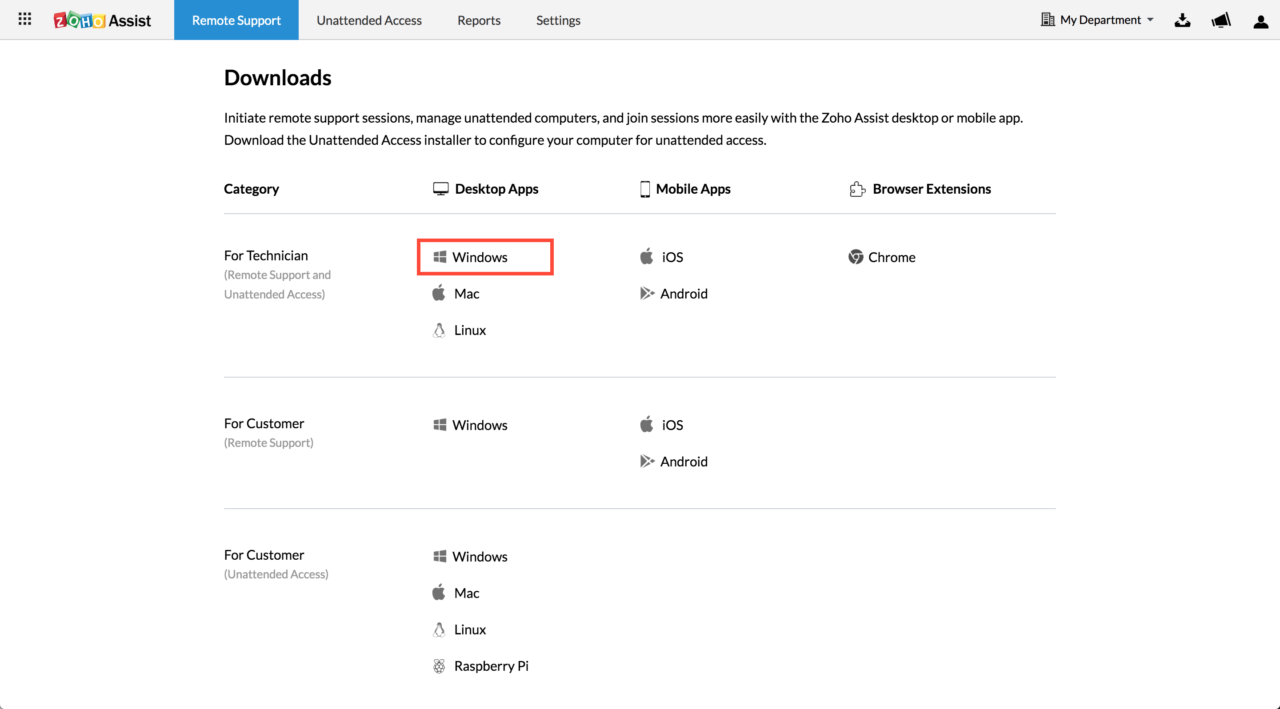Download highlighted Windows app for Technician
This screenshot has height=709, width=1280.
click(x=480, y=257)
